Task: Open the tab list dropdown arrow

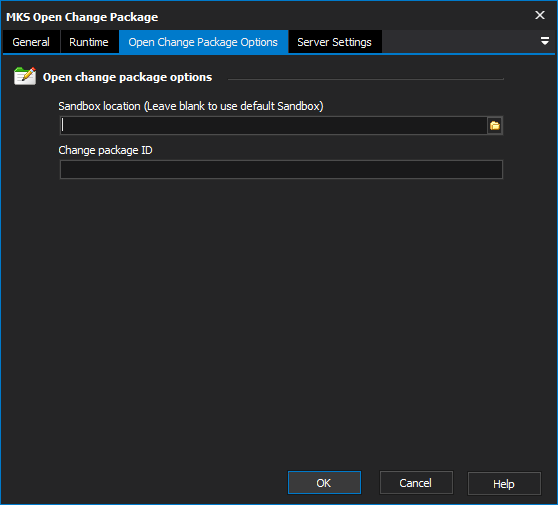Action: click(544, 41)
